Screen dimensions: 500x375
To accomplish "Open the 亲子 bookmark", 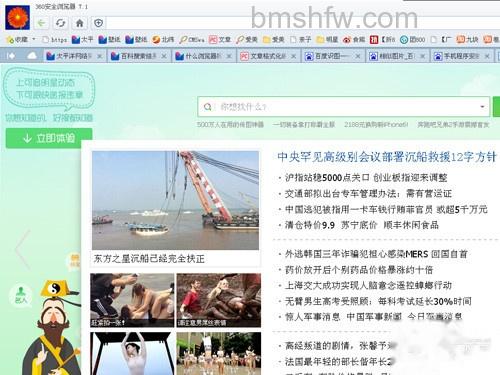I will (x=301, y=40).
